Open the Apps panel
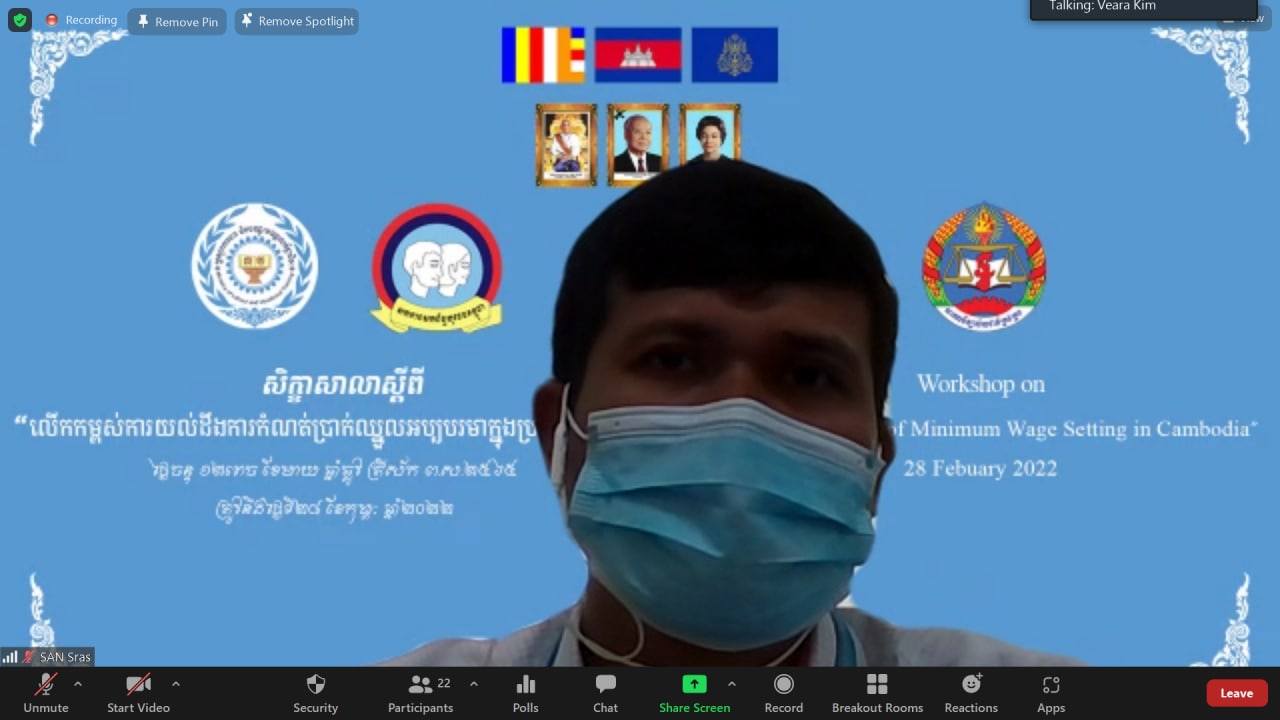 click(1050, 693)
